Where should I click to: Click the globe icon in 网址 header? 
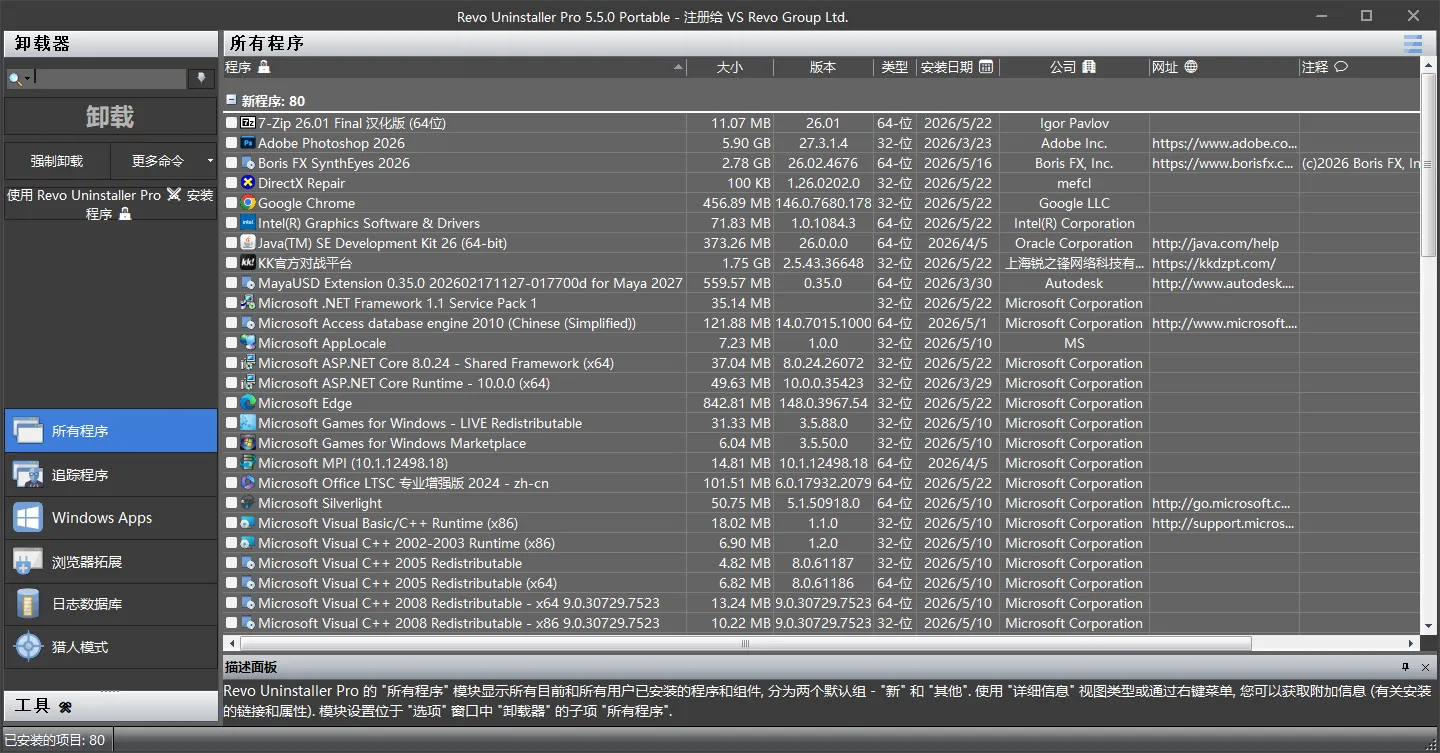click(1191, 67)
